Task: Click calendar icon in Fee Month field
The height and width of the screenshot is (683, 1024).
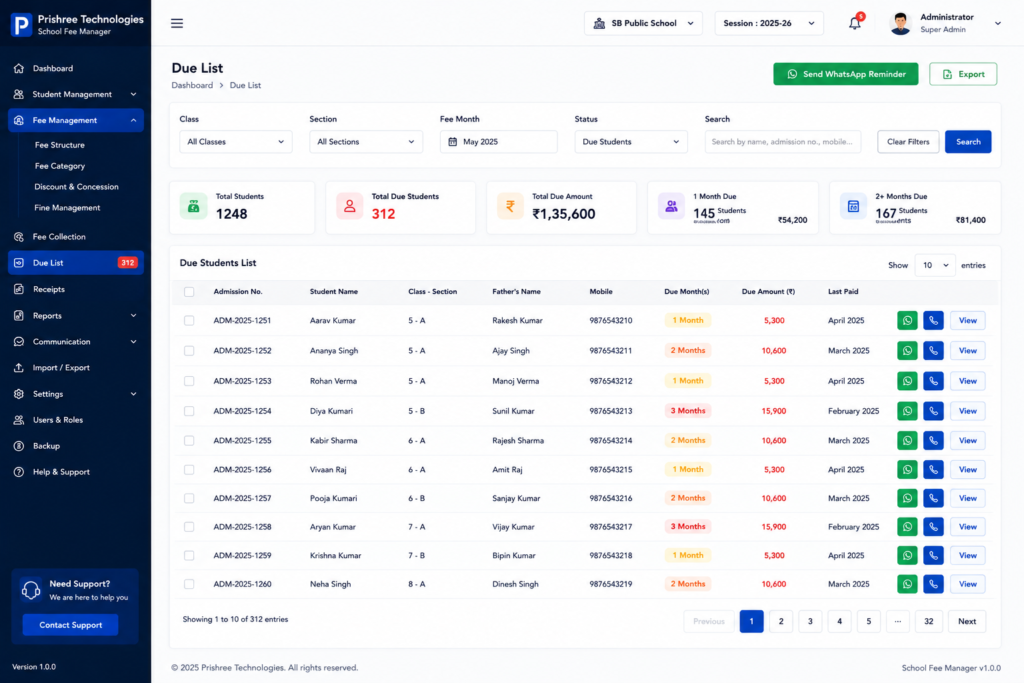Action: (453, 142)
